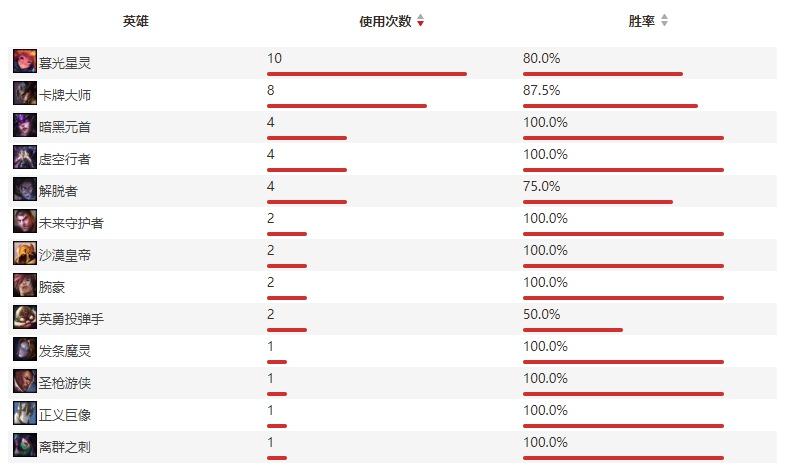
Task: Click the 虚空行者 champion avatar
Action: point(25,158)
